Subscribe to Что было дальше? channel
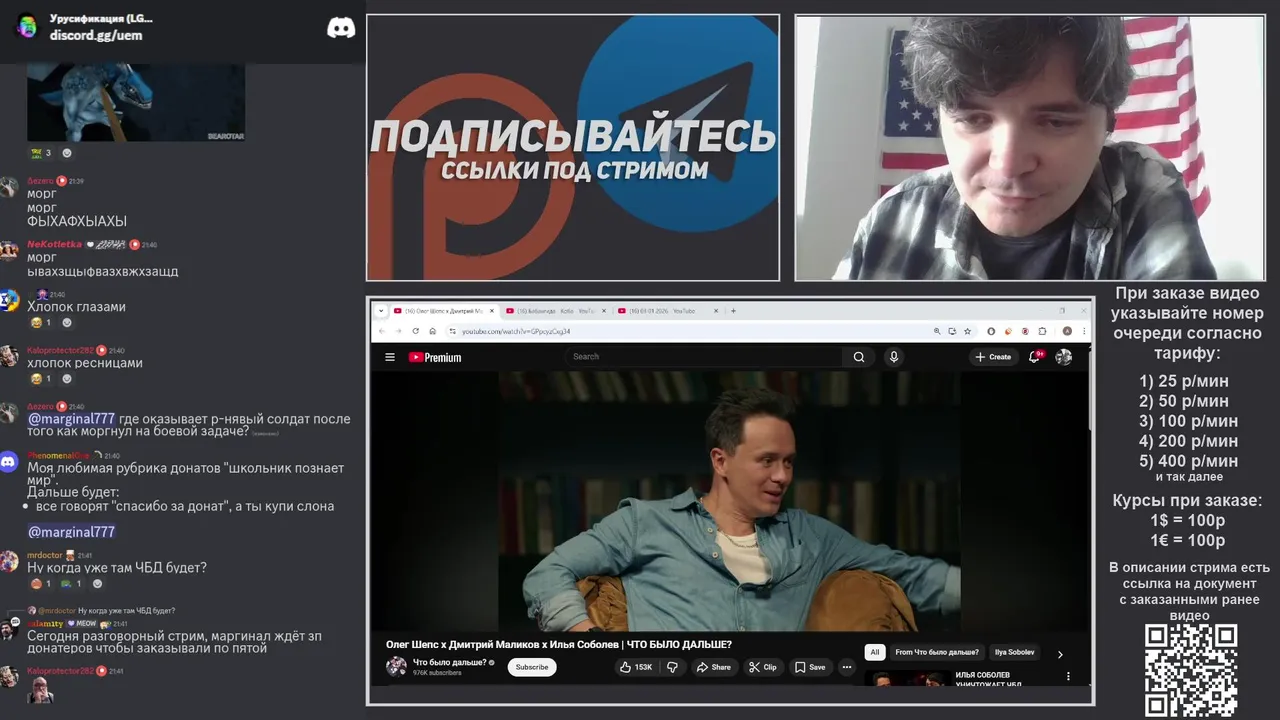This screenshot has height=720, width=1280. tap(532, 667)
